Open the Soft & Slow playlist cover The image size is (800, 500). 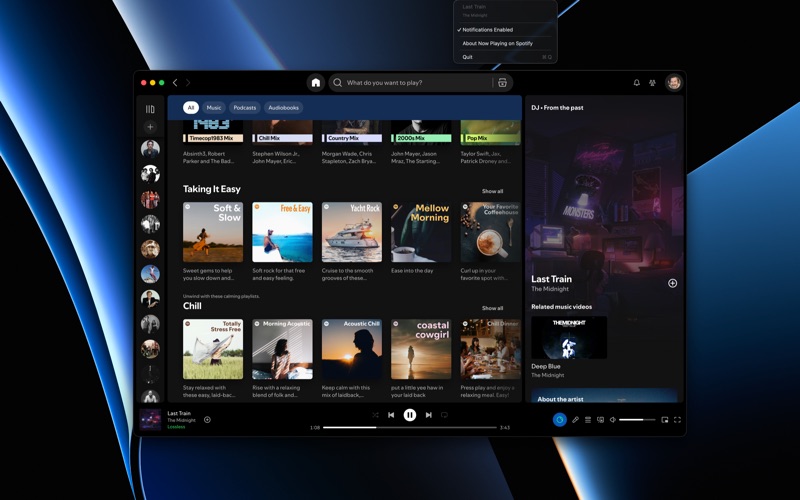213,232
